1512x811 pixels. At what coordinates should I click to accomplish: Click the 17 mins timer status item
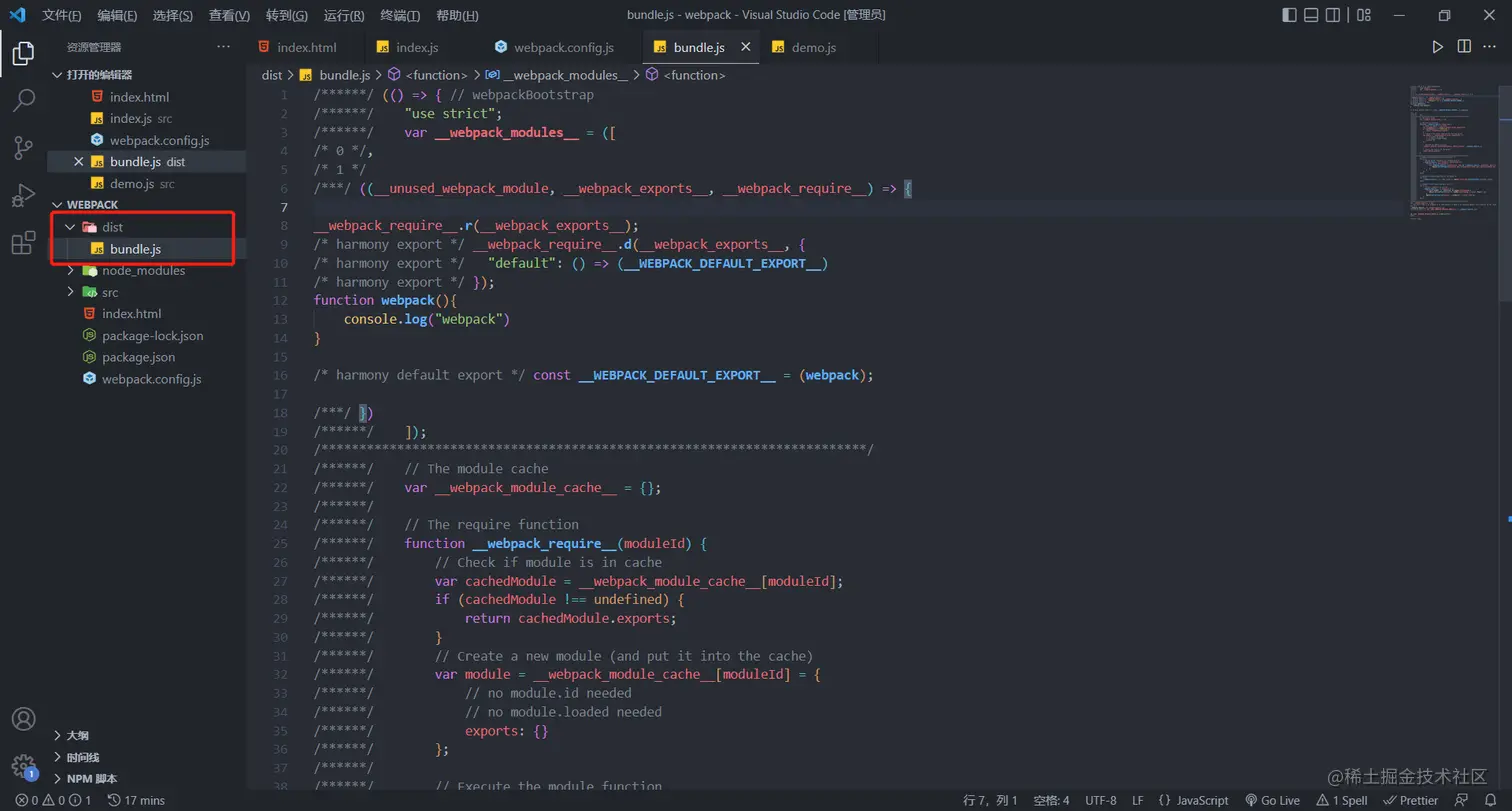(x=136, y=801)
